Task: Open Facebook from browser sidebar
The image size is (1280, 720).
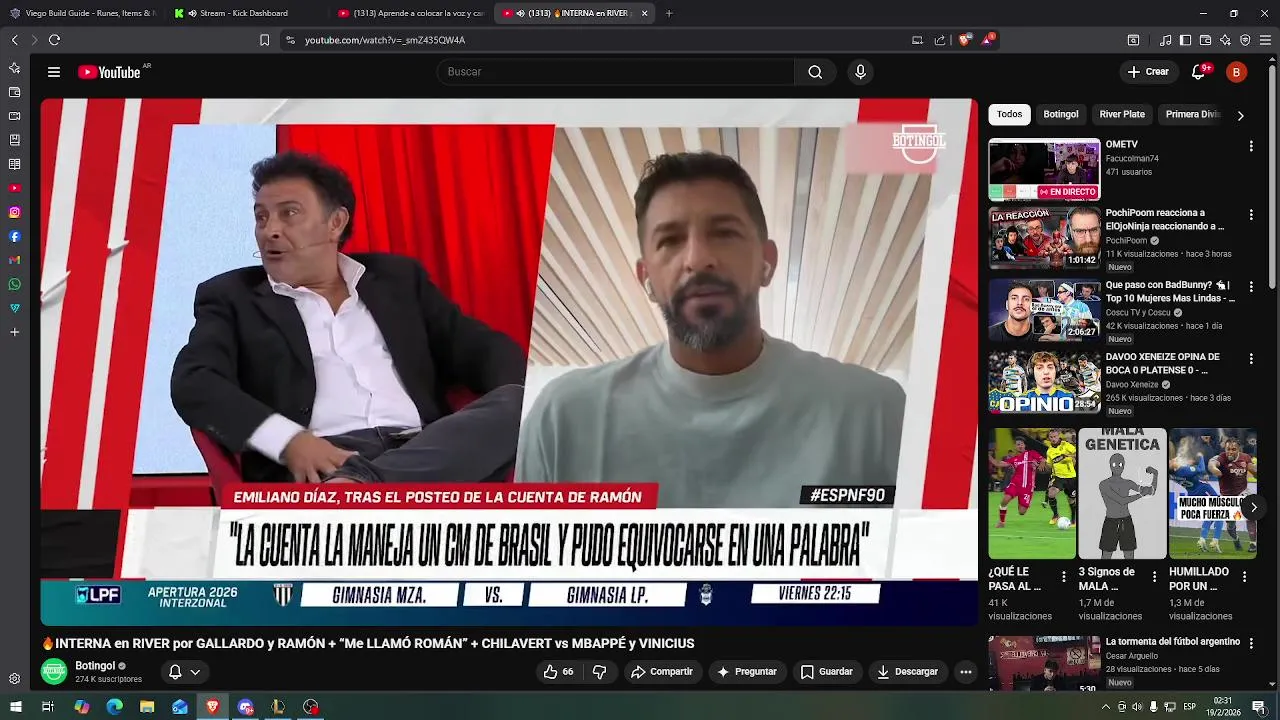Action: tap(14, 236)
